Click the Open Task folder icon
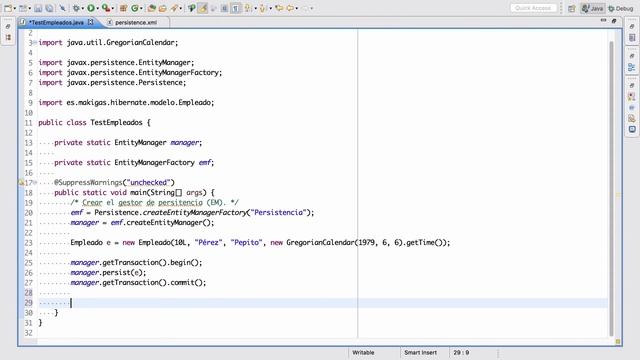This screenshot has width=640, height=360. [x=162, y=8]
